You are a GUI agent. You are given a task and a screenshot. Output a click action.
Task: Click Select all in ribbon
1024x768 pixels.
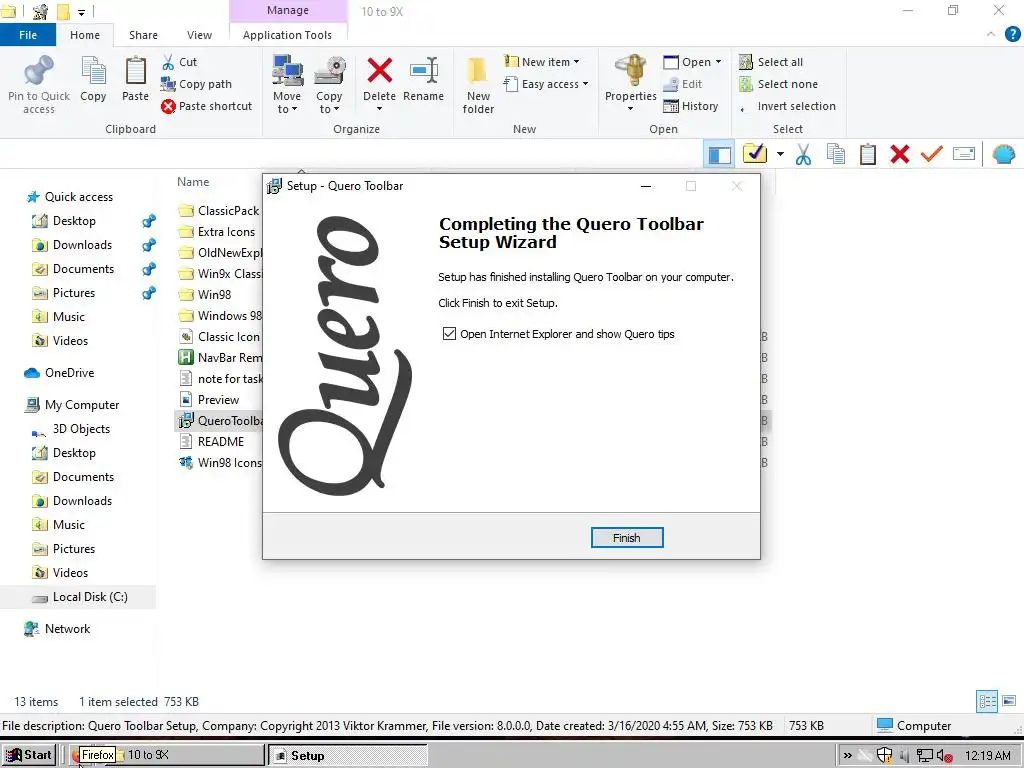point(771,62)
